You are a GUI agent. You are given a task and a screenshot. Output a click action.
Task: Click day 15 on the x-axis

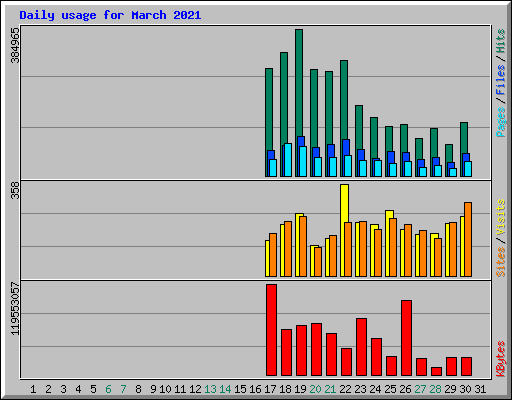point(240,389)
